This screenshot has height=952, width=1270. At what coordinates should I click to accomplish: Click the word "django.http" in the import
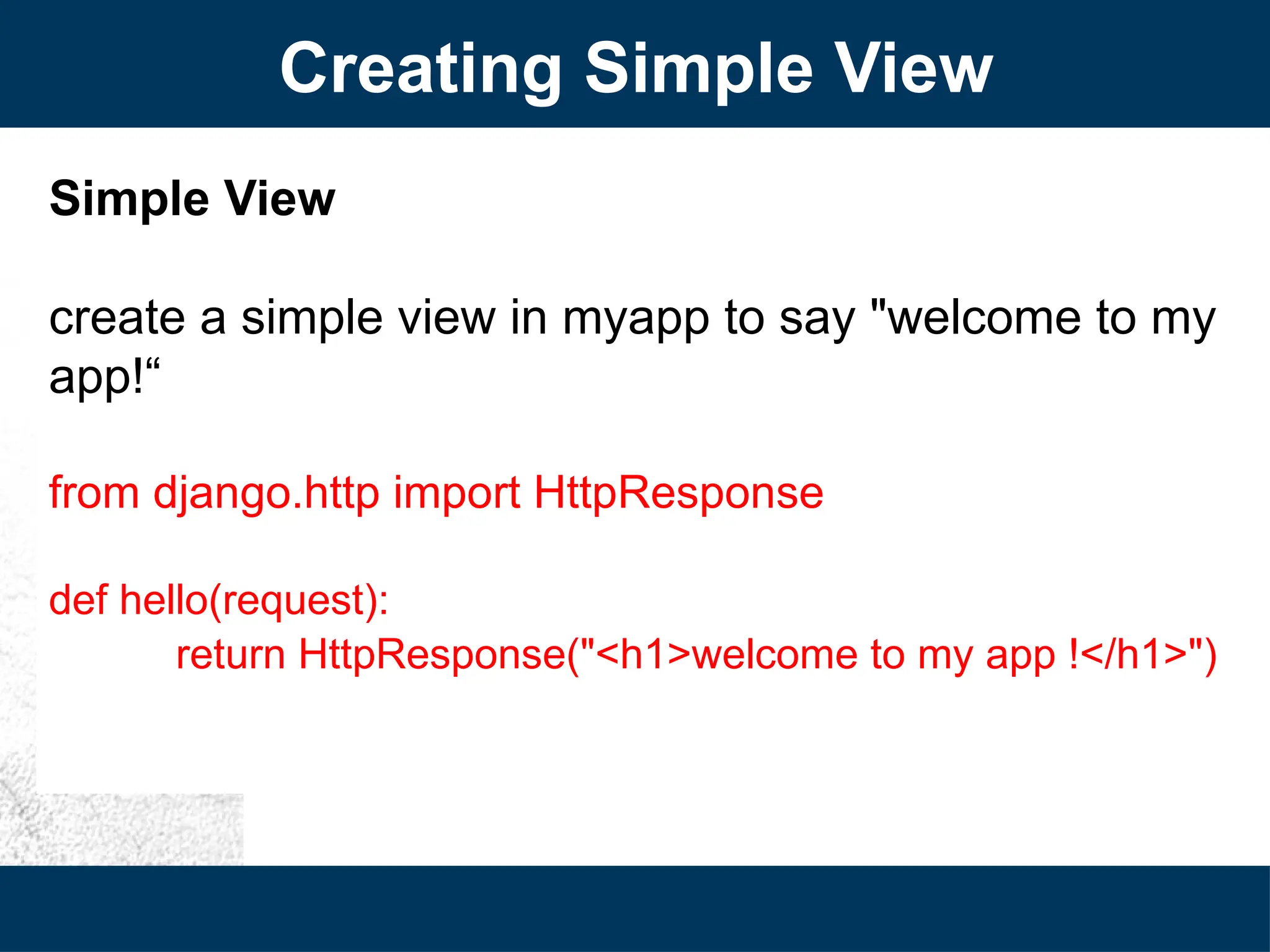tap(266, 493)
